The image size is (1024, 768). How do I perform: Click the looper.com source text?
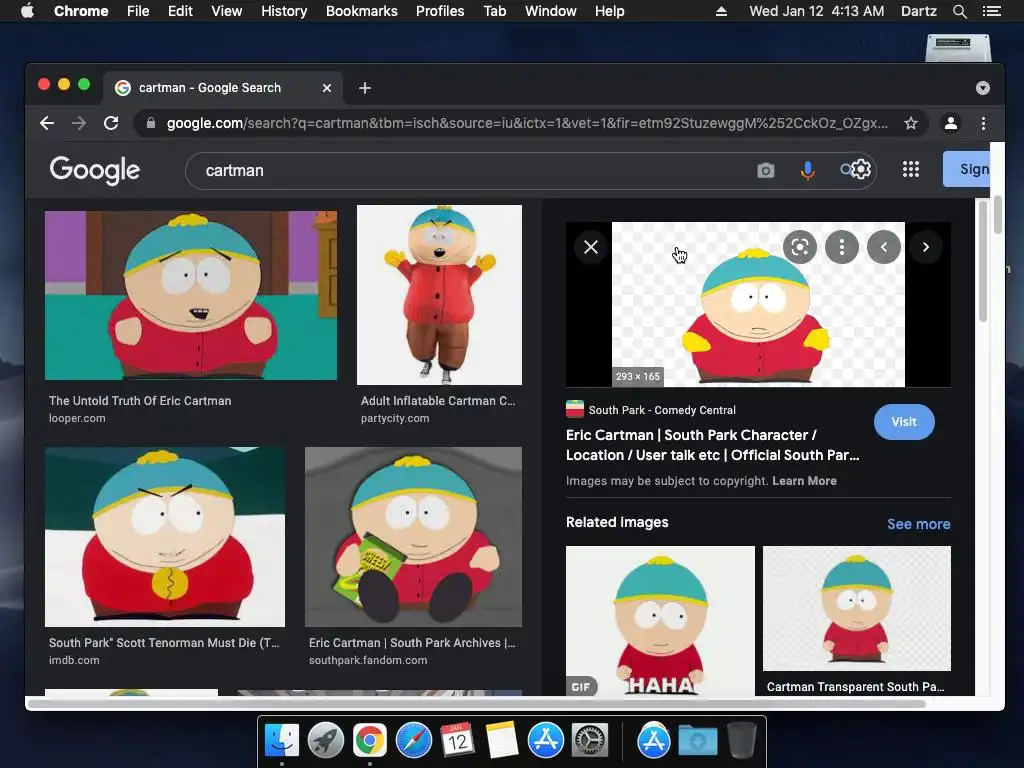point(77,418)
